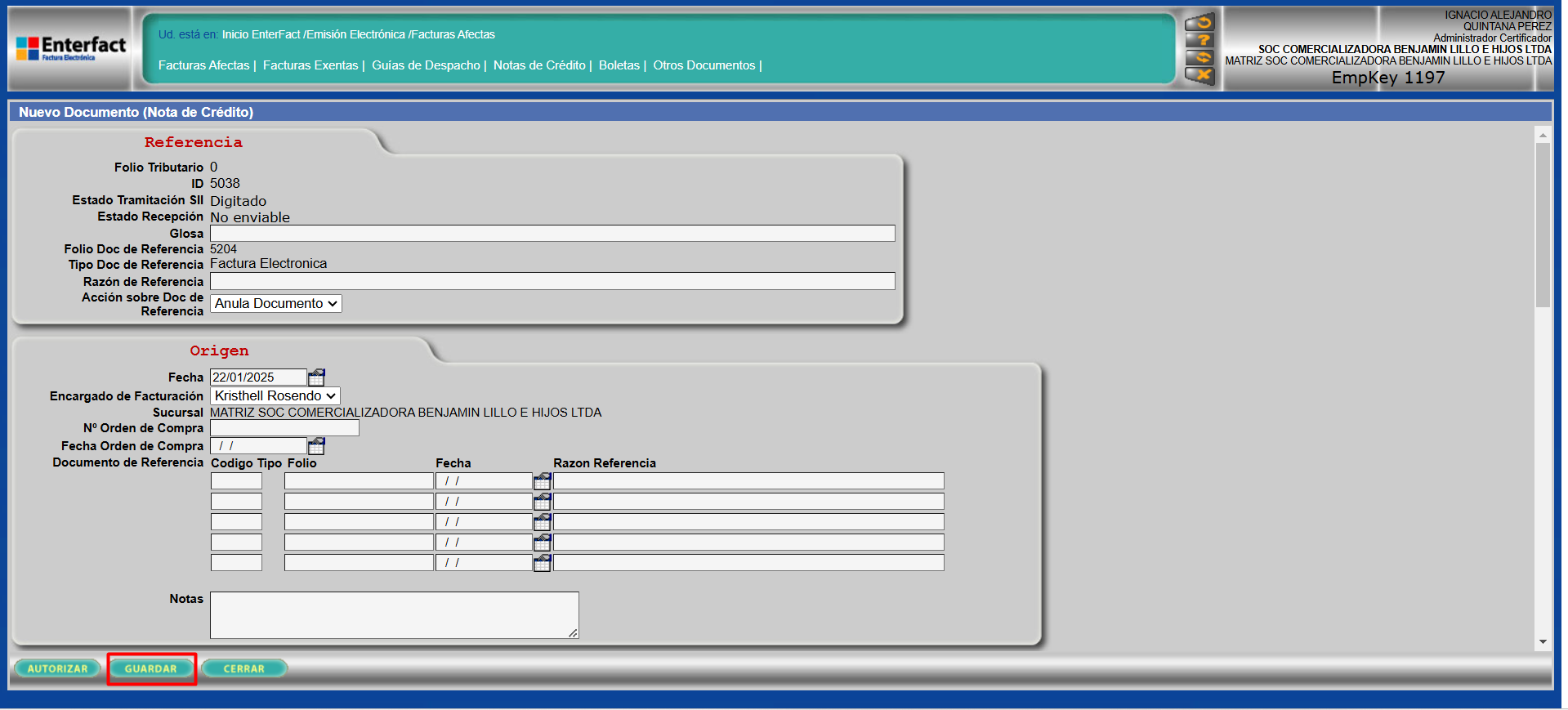
Task: Expand the Anula Documento dropdown
Action: 275,304
